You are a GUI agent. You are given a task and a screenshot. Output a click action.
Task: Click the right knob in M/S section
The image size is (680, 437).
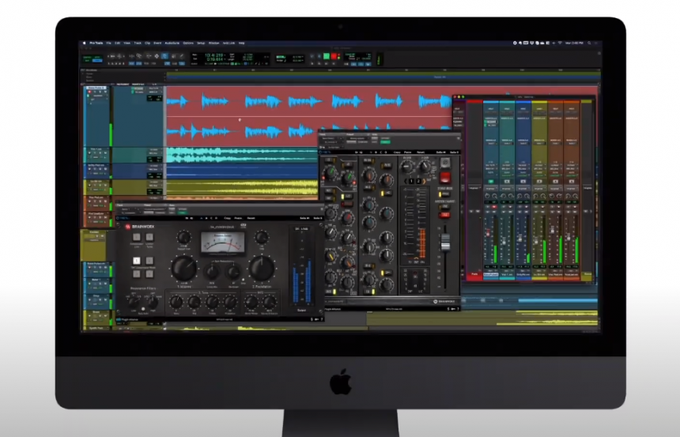[x=269, y=302]
